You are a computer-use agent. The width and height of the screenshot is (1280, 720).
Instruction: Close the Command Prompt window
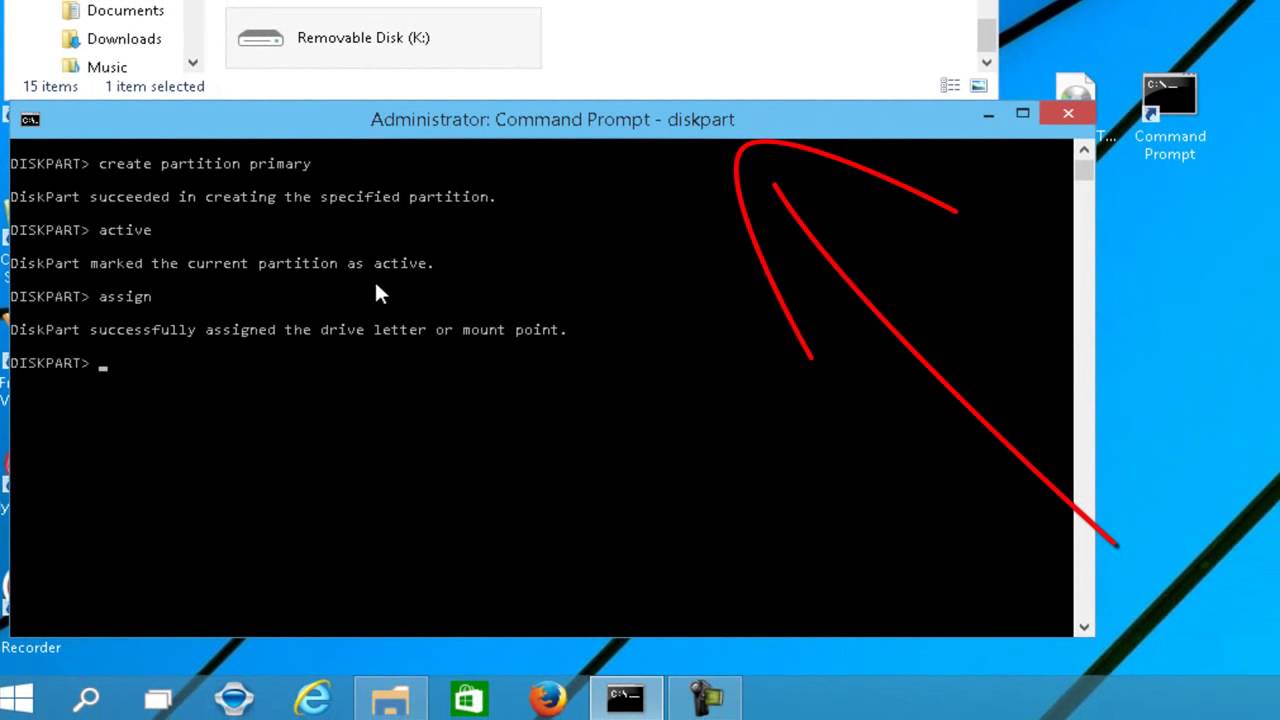click(x=1068, y=114)
